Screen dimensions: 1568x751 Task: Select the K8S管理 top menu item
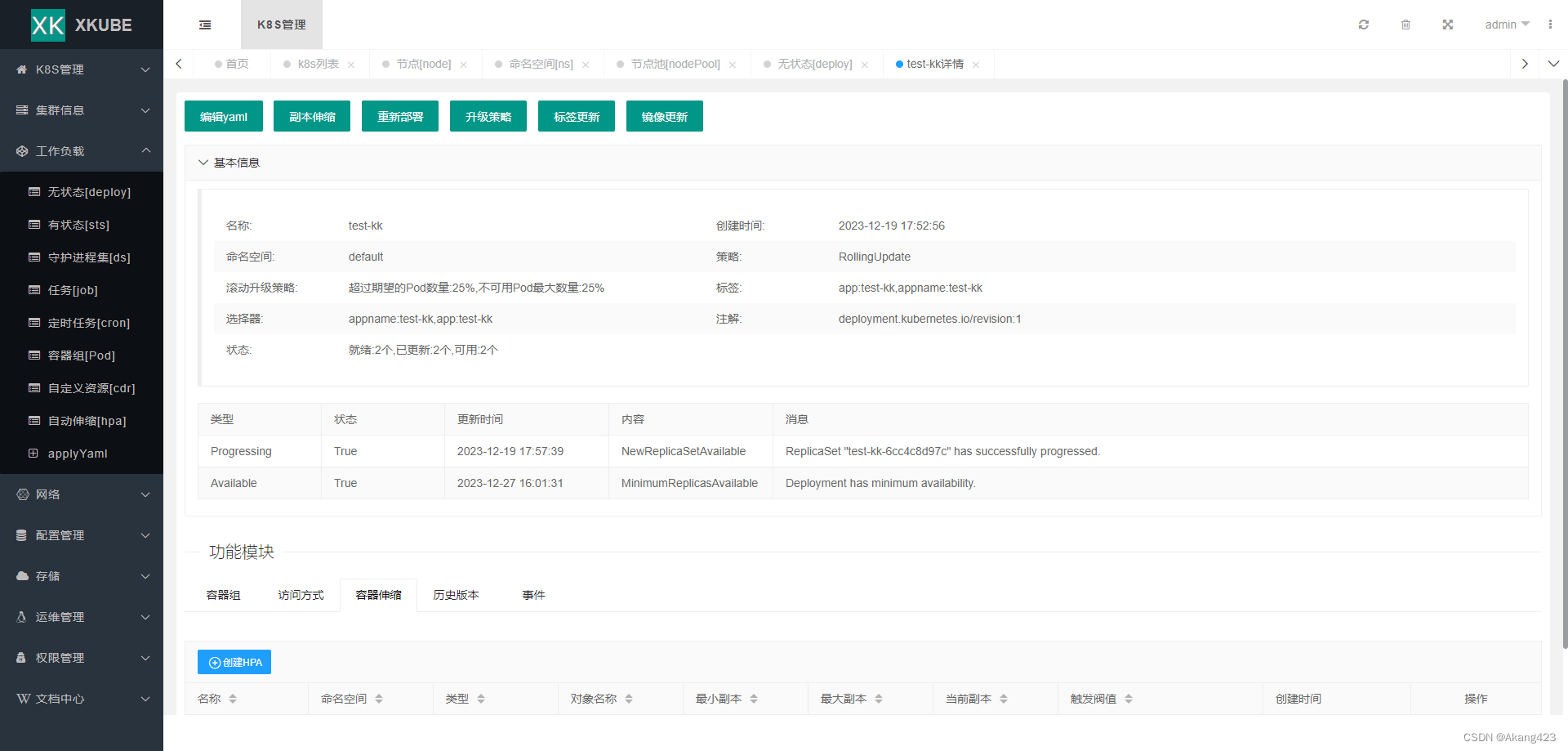pyautogui.click(x=282, y=25)
